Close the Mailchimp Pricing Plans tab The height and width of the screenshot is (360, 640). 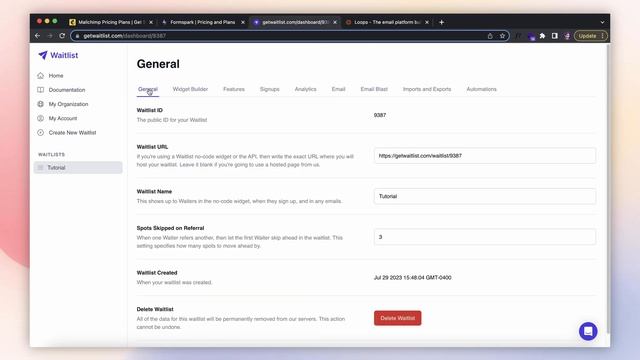151,22
